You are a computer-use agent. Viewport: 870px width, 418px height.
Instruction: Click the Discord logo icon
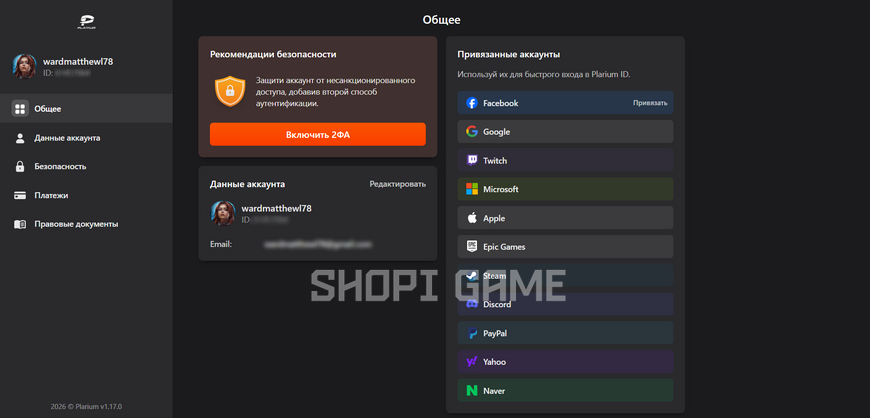tap(472, 304)
